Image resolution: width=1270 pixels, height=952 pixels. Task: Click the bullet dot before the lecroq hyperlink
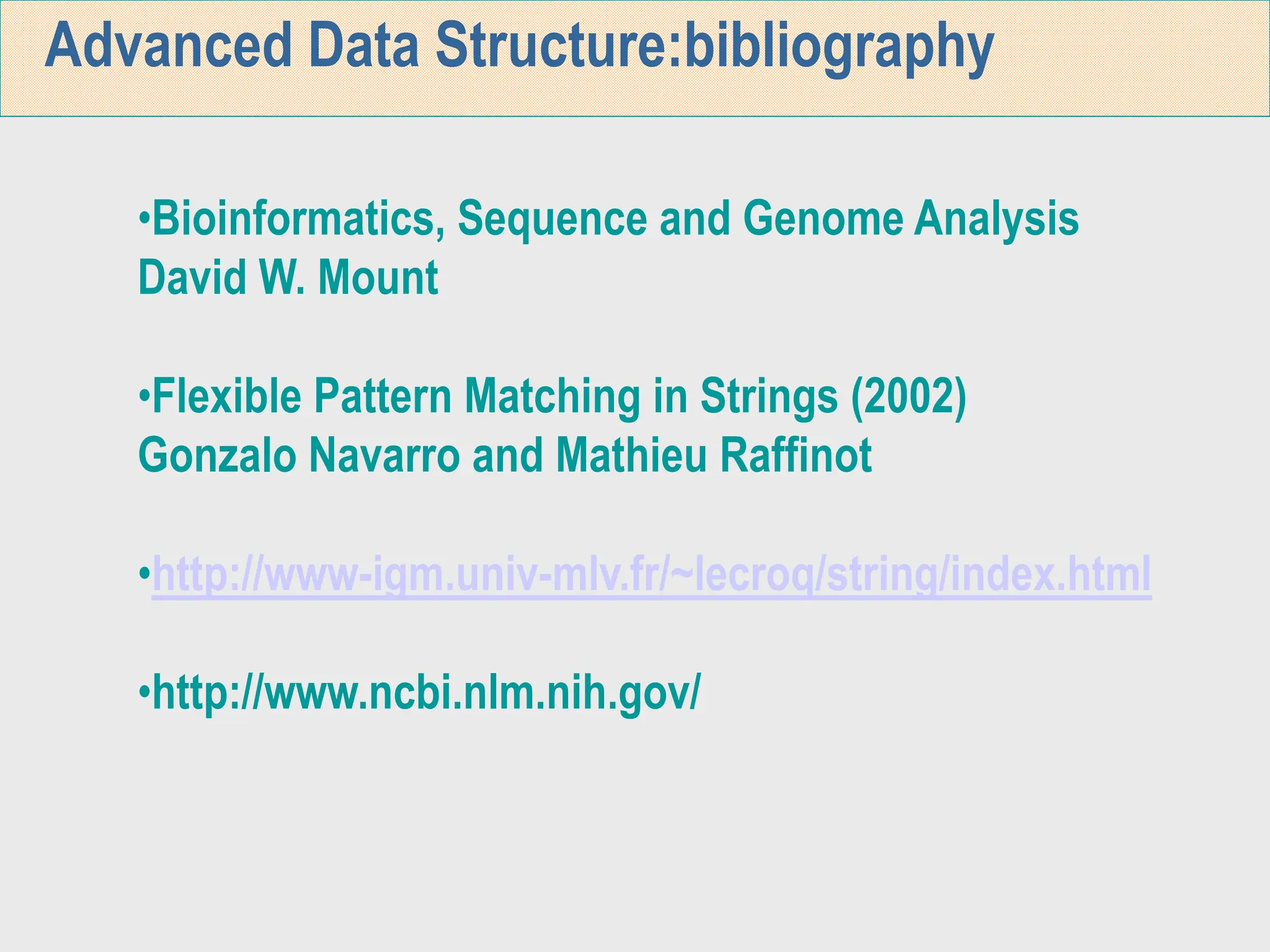click(x=144, y=573)
